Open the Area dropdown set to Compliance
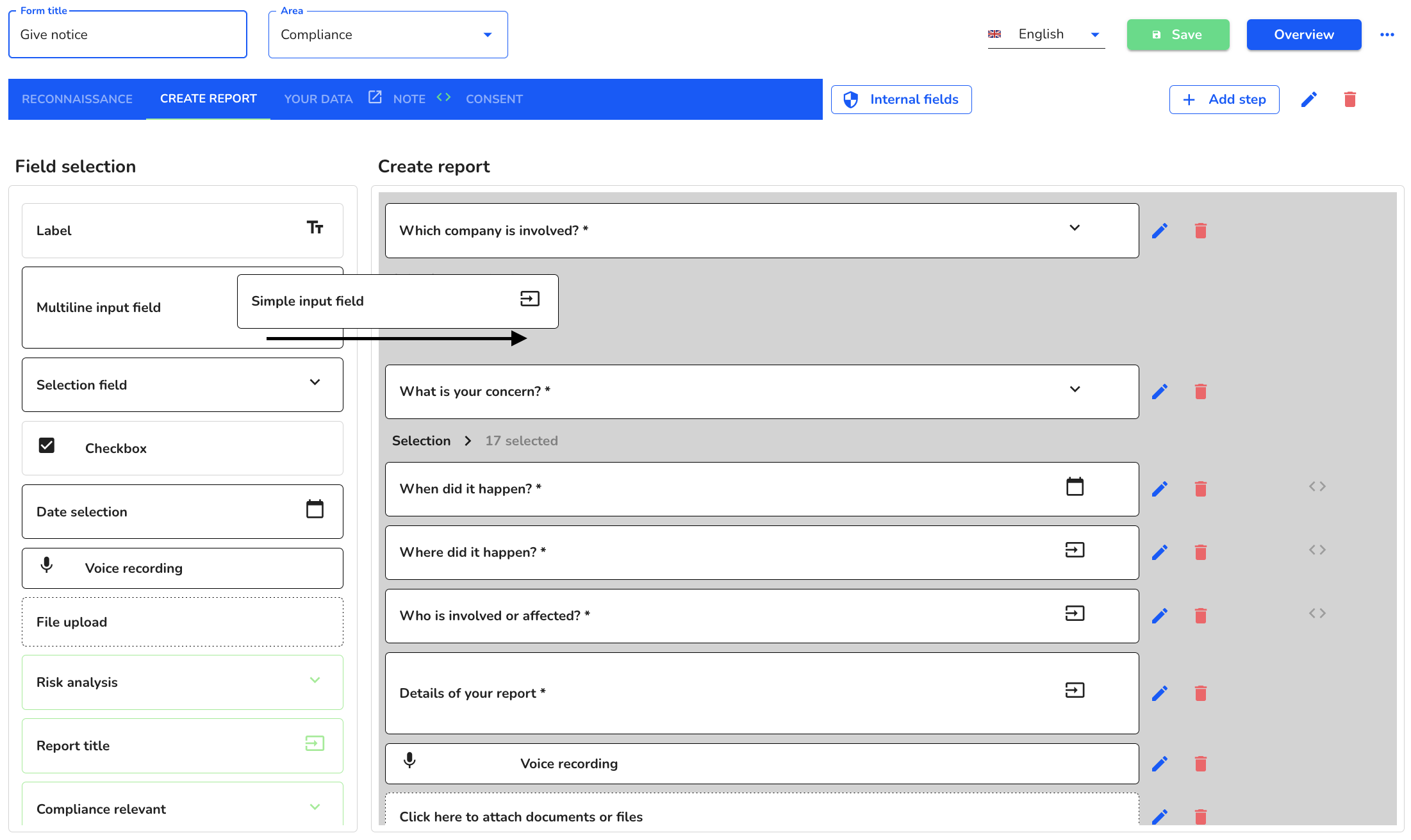This screenshot has height=840, width=1411. pos(388,35)
